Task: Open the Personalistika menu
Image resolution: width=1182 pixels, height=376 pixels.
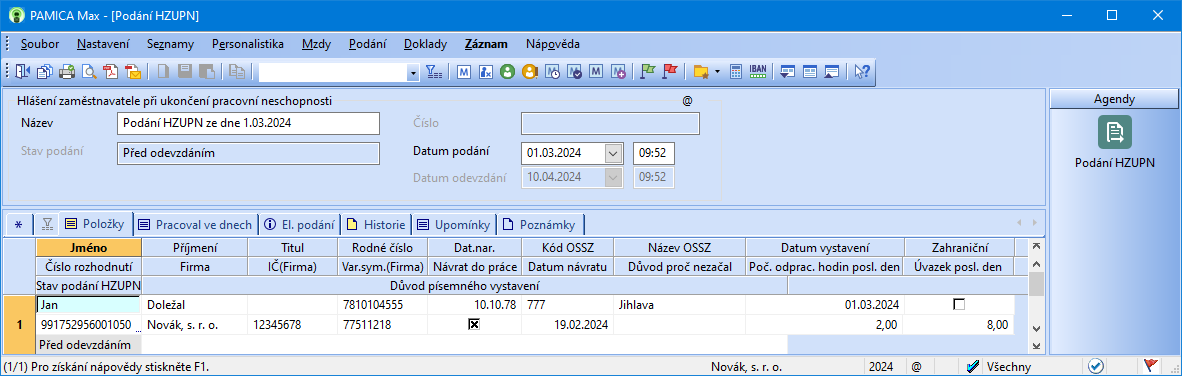Action: (x=248, y=44)
